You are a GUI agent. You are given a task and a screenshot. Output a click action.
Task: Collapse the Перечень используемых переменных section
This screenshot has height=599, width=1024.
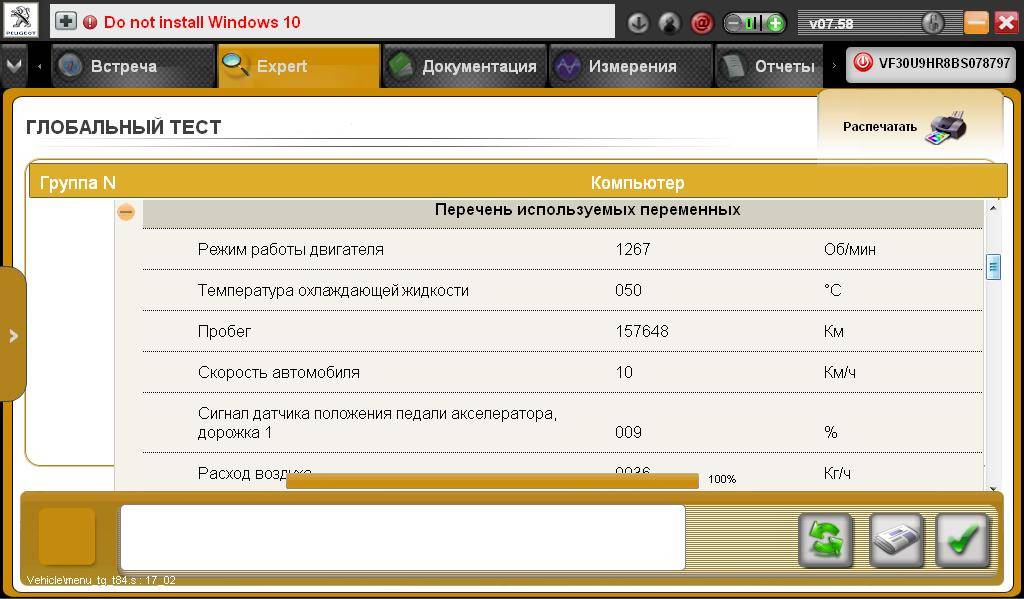126,211
